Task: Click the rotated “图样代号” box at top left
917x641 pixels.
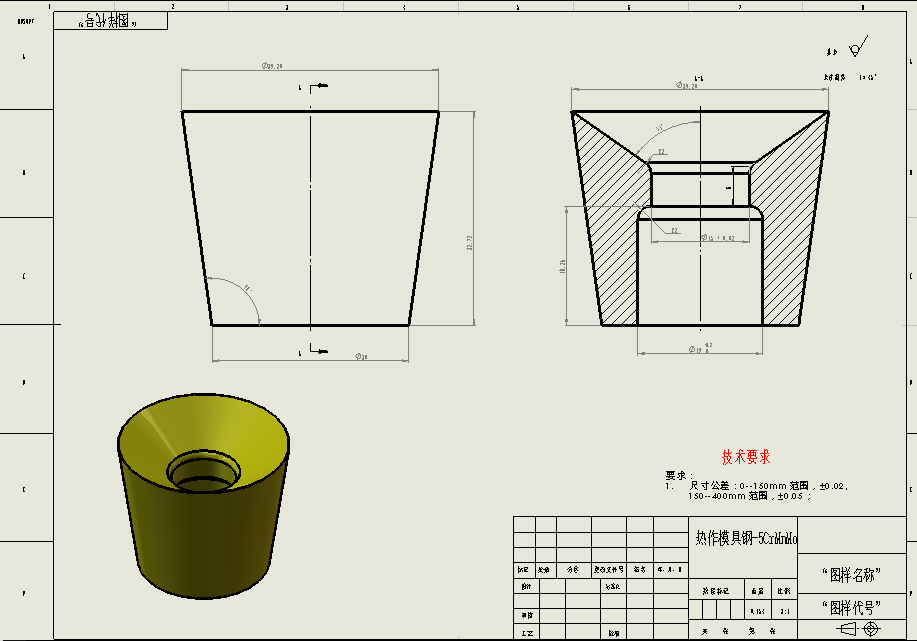Action: (x=111, y=21)
